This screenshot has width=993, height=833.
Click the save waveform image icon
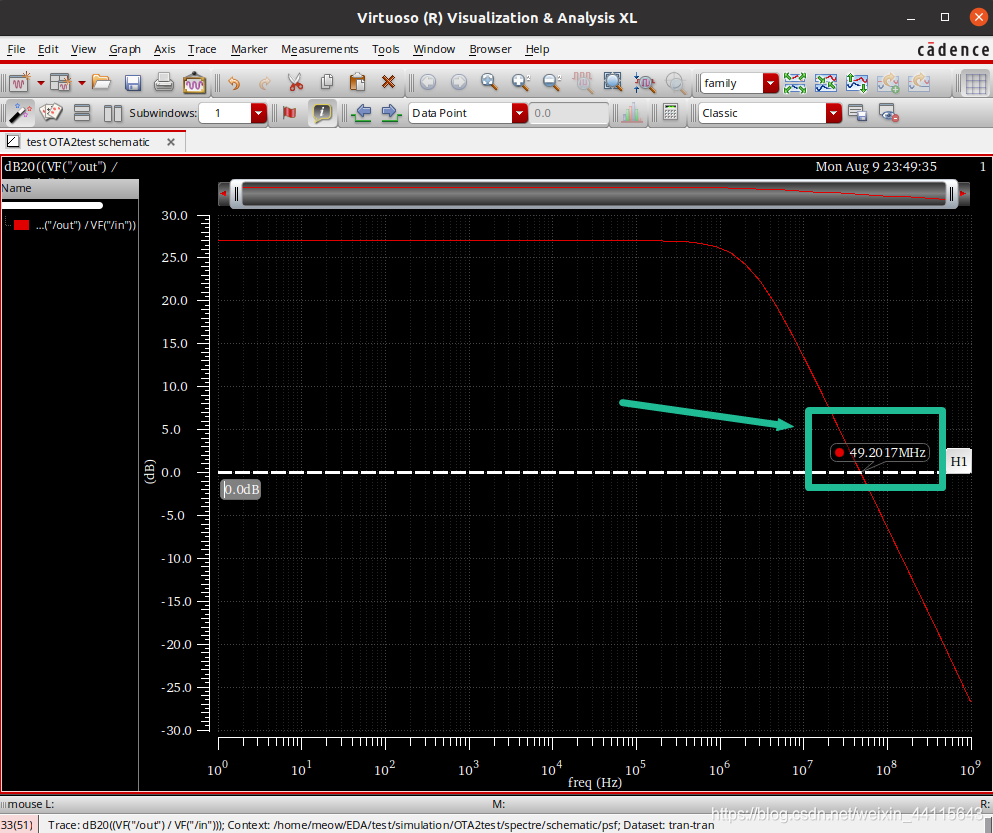pyautogui.click(x=194, y=82)
